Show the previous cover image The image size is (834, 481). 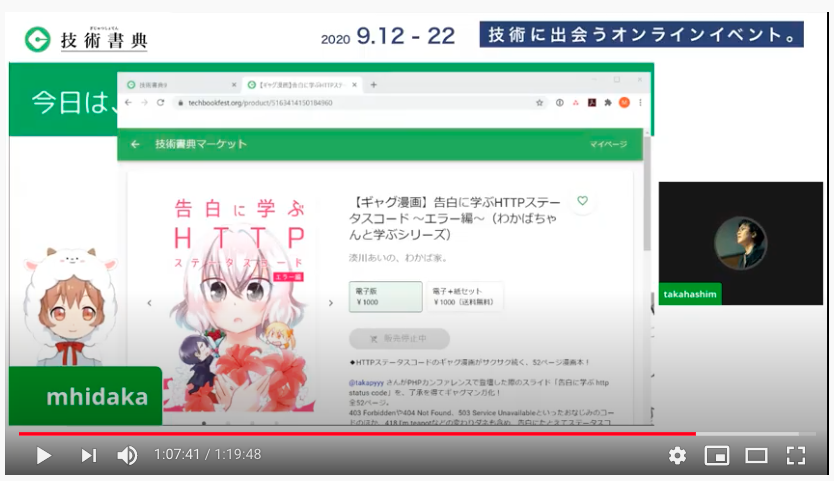(x=149, y=303)
